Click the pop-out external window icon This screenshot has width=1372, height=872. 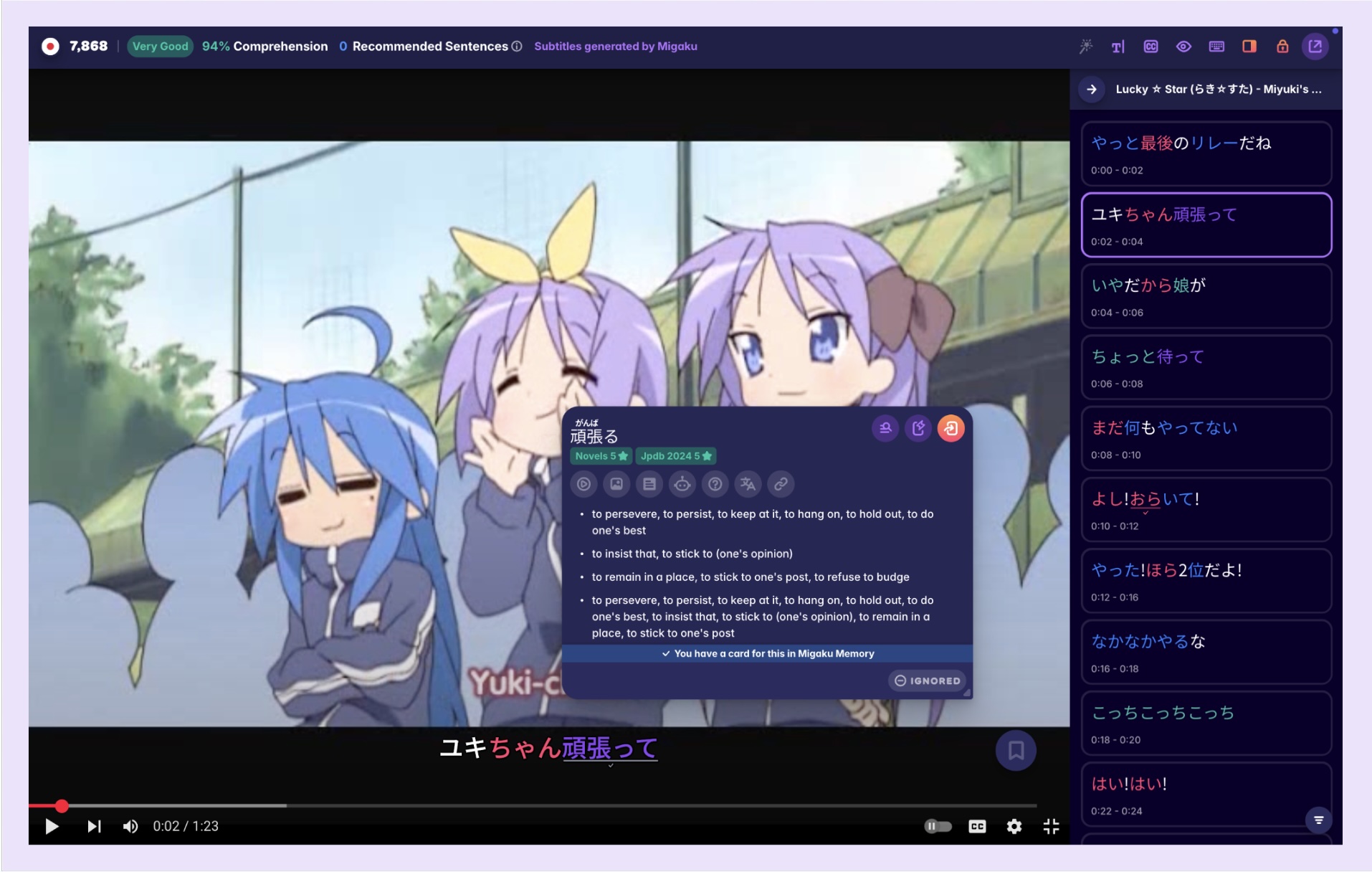tap(1315, 47)
